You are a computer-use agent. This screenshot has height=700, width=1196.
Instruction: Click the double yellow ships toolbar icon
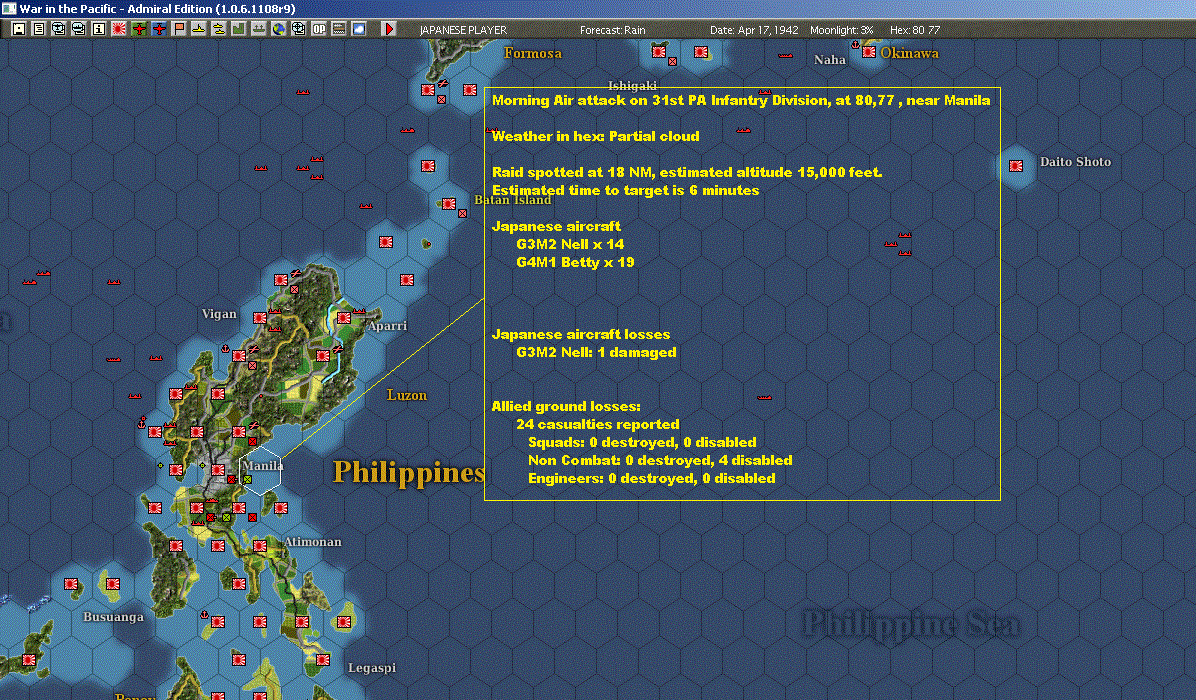click(219, 29)
